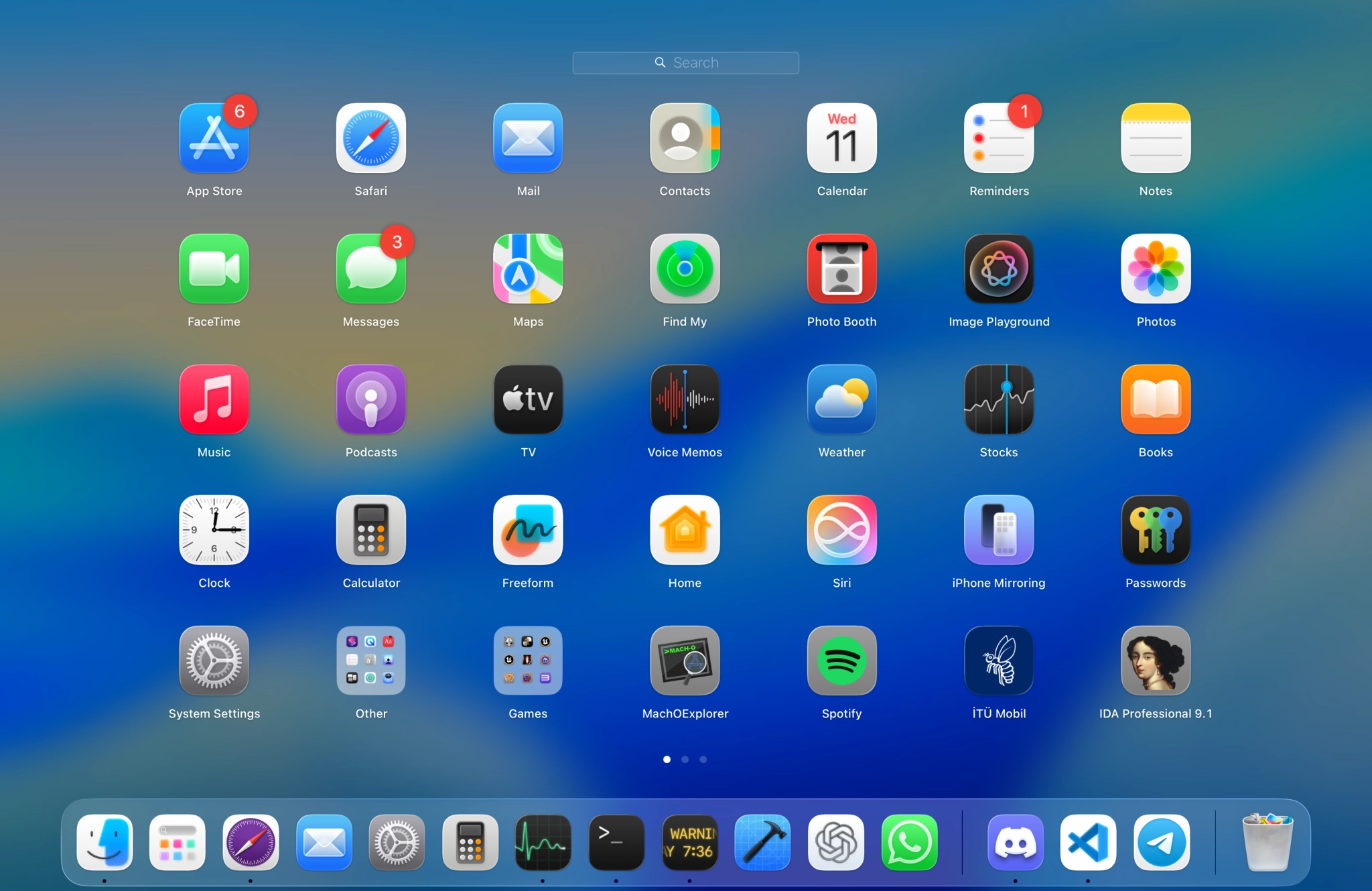
Task: Open WhatsApp in the Dock
Action: coord(910,842)
